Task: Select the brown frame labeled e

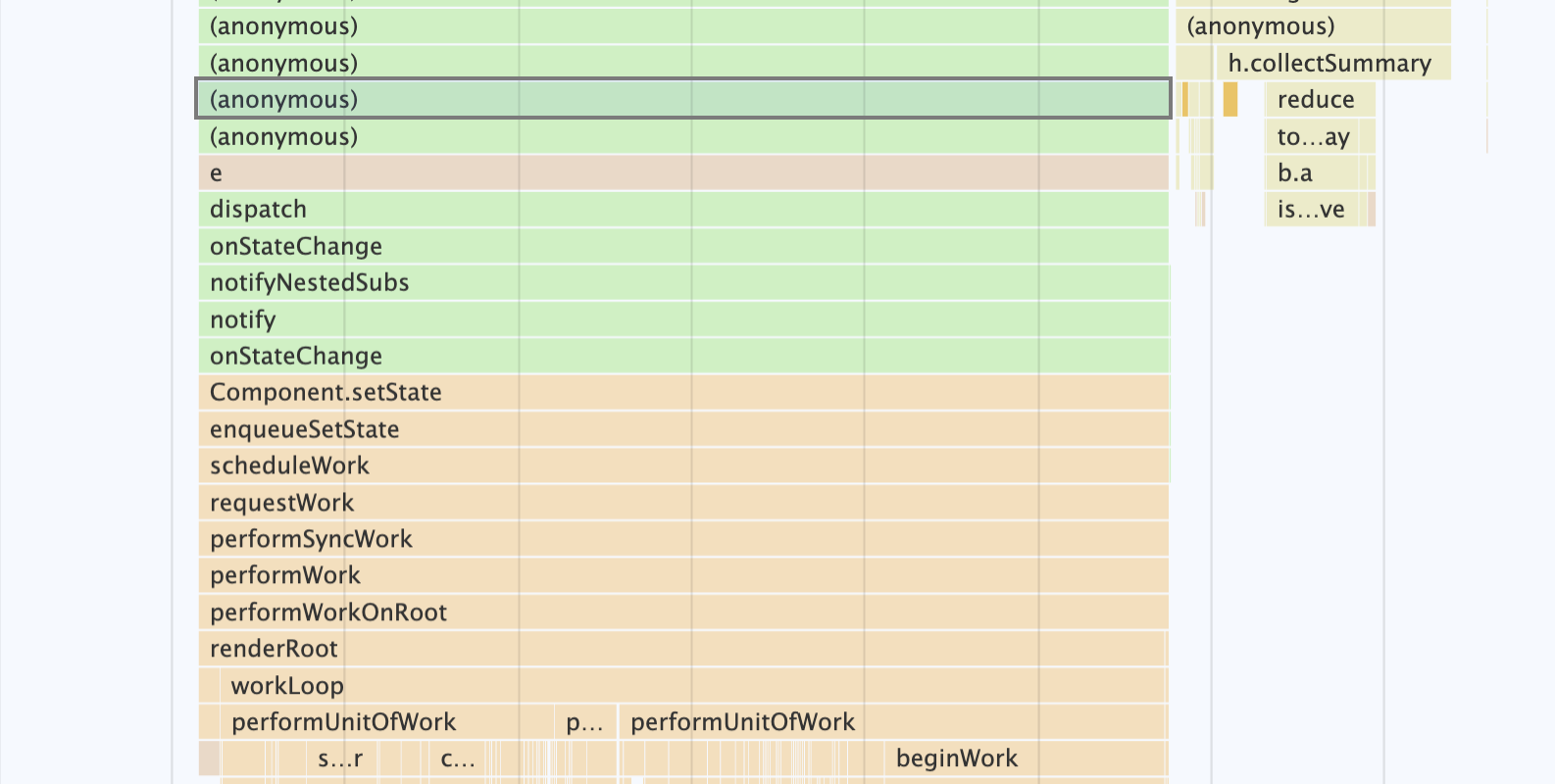Action: tap(682, 173)
